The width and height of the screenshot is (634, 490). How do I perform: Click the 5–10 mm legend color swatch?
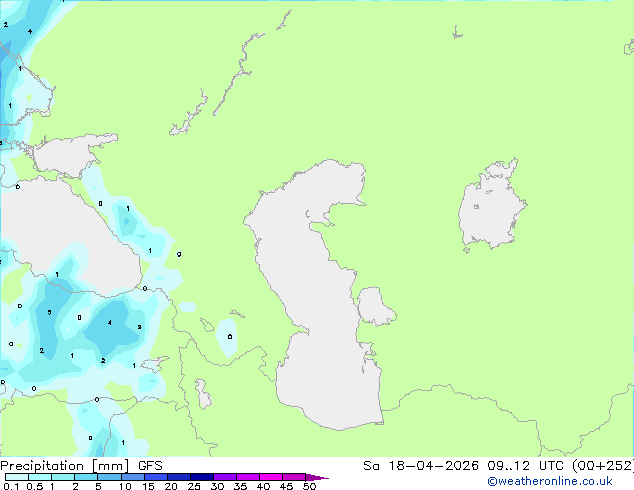109,477
